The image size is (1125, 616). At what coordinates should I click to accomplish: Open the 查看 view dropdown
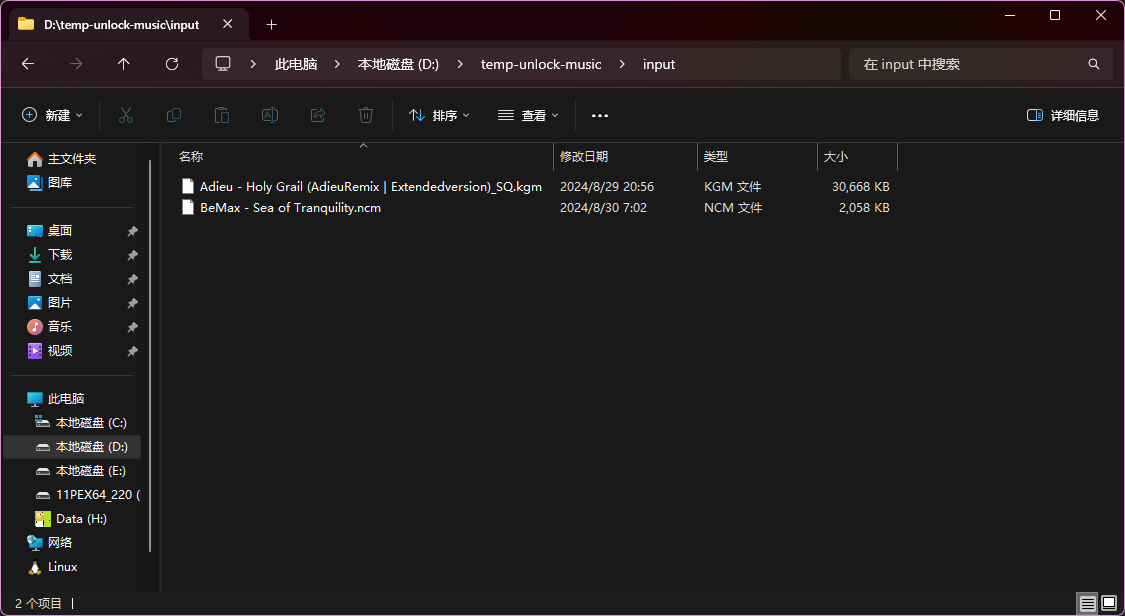click(528, 115)
